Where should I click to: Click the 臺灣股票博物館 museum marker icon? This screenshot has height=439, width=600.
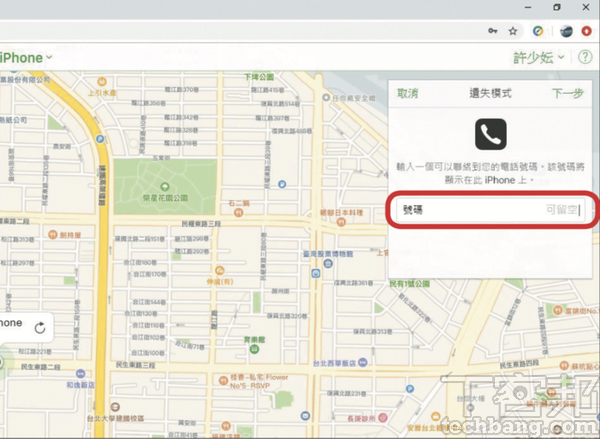pos(328,263)
